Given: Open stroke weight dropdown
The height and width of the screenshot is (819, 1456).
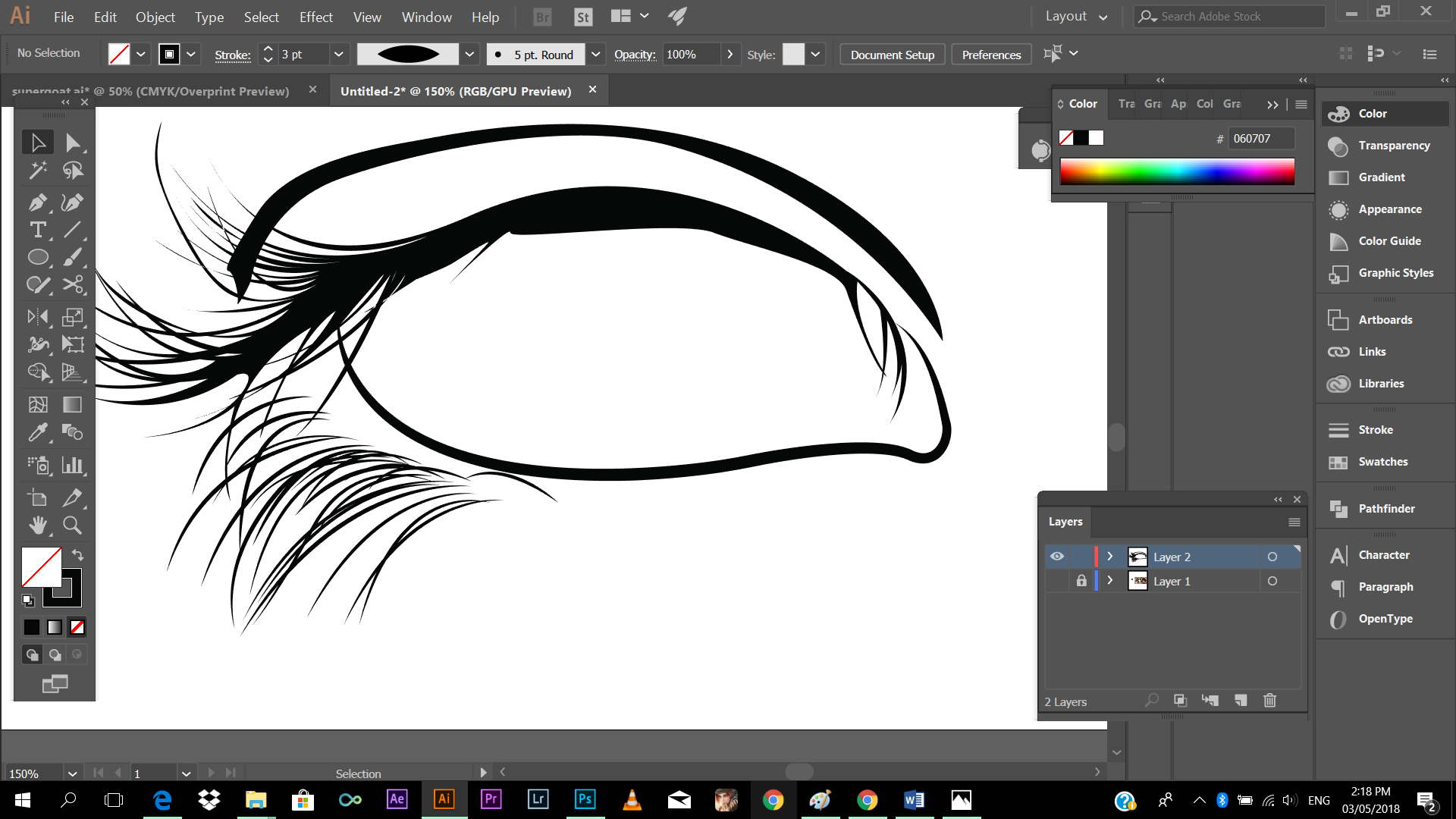Looking at the screenshot, I should point(339,54).
